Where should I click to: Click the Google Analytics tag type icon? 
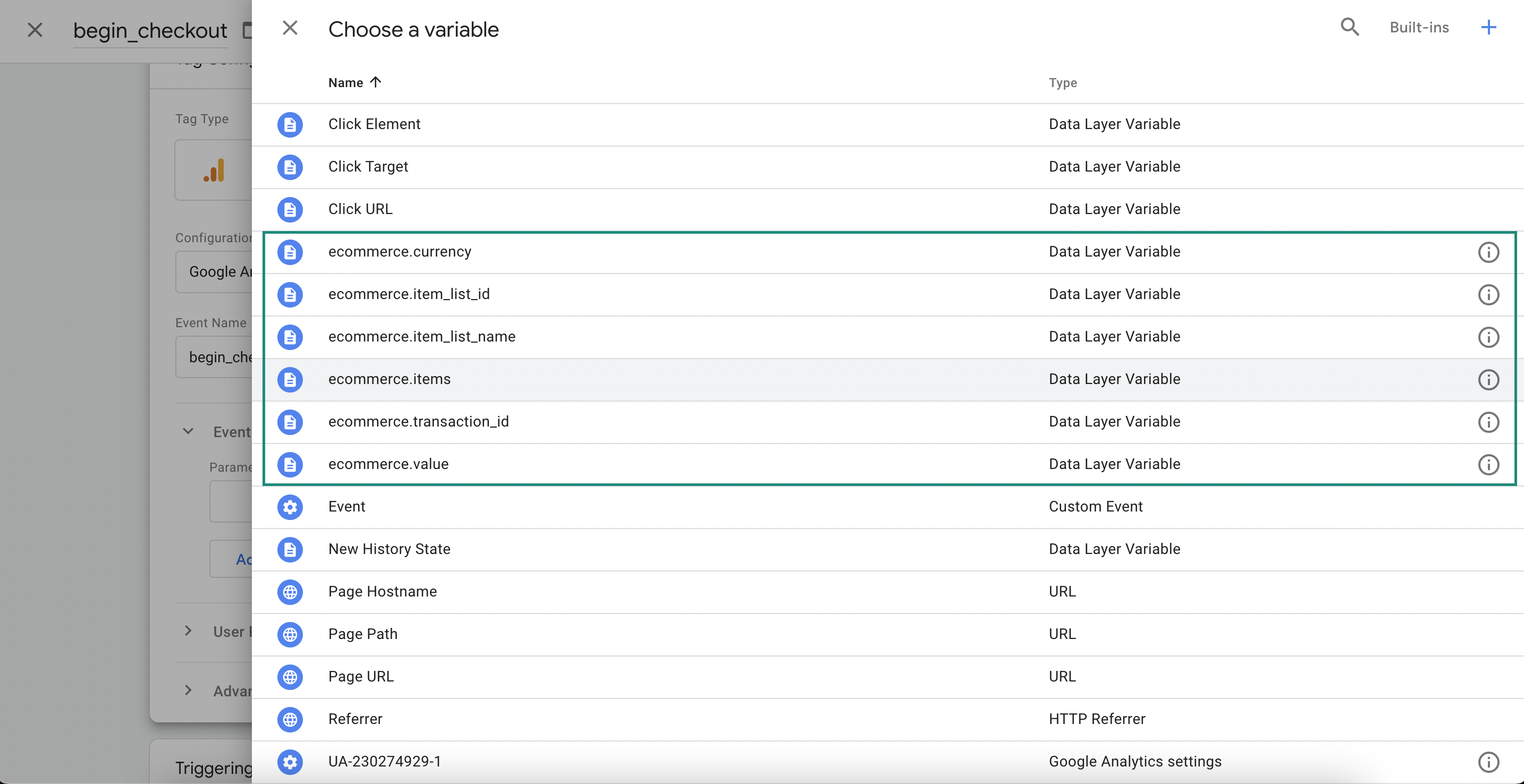coord(214,171)
